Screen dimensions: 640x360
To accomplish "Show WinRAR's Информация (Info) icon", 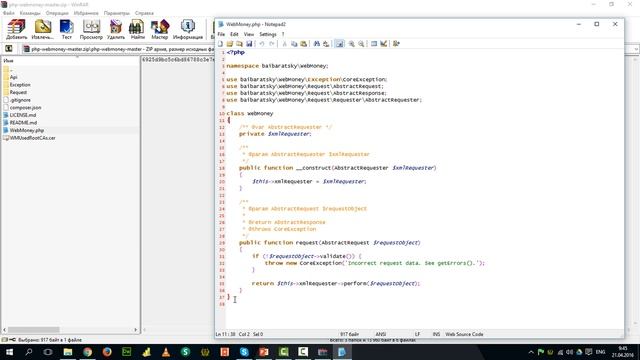I will point(188,29).
